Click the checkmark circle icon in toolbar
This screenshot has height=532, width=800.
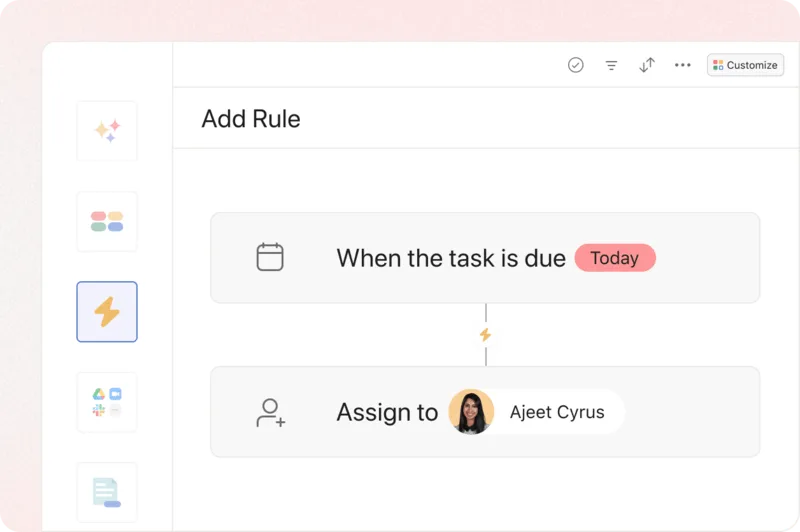pyautogui.click(x=576, y=65)
